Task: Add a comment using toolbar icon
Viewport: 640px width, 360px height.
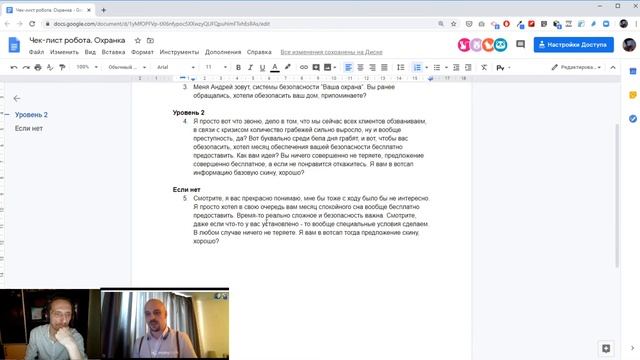Action: (x=316, y=67)
